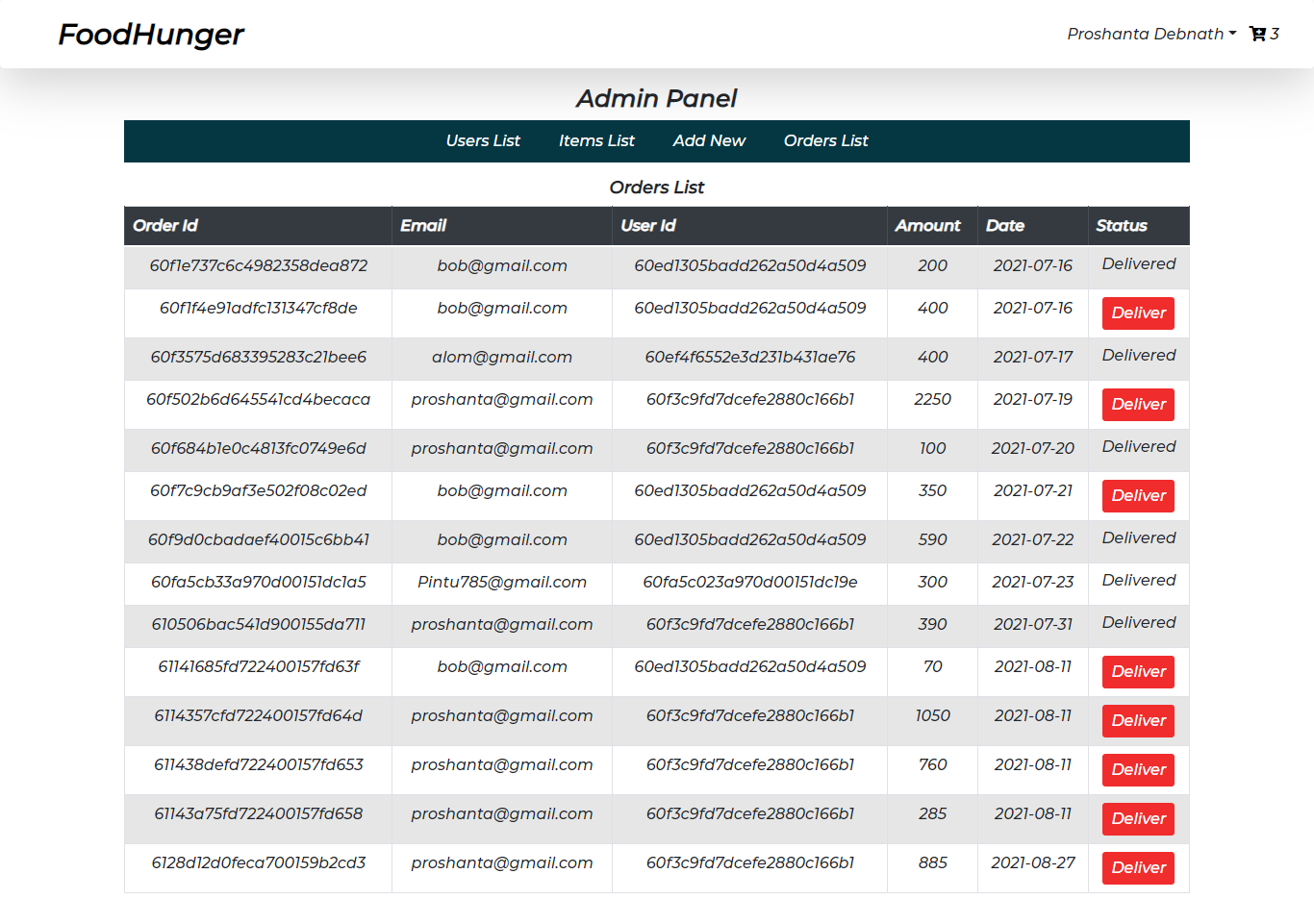Select date 2021-07-20
Viewport: 1314px width, 924px height.
point(1032,448)
